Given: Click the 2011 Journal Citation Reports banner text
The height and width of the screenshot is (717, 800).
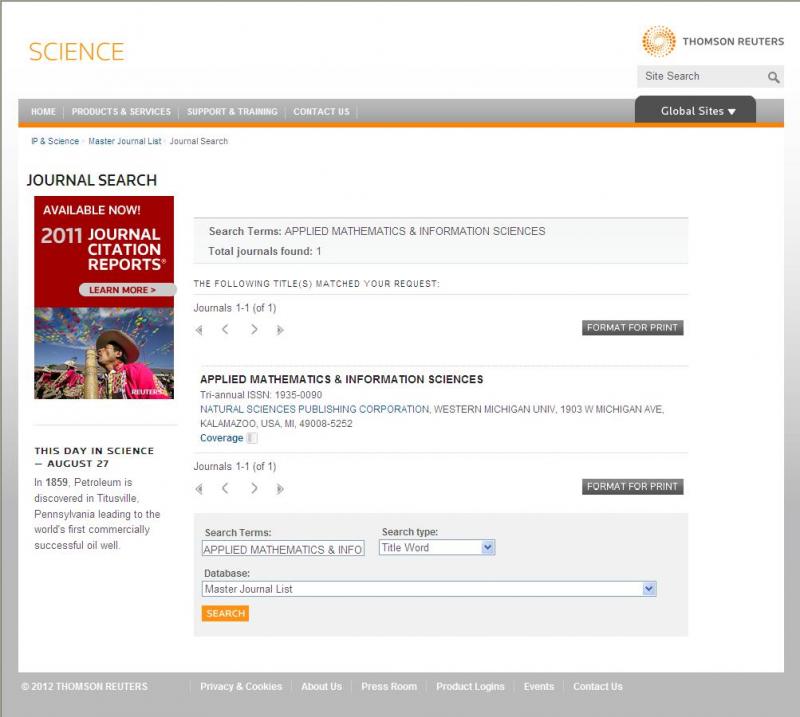Looking at the screenshot, I should tap(103, 250).
